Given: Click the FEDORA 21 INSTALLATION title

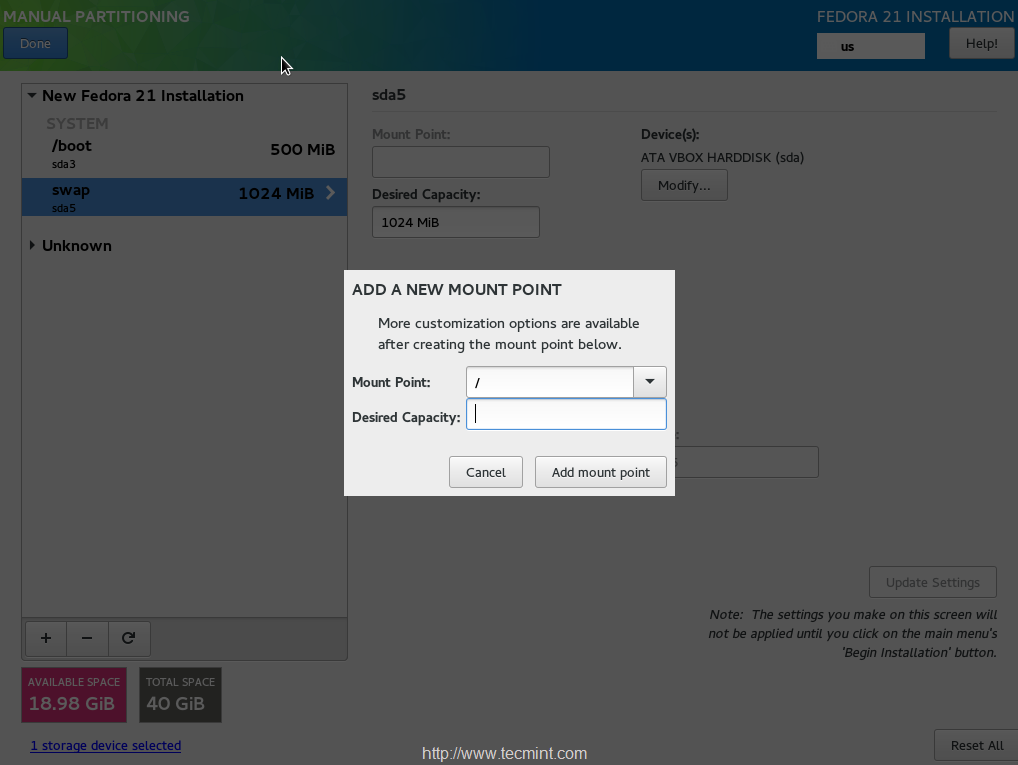Looking at the screenshot, I should point(915,16).
